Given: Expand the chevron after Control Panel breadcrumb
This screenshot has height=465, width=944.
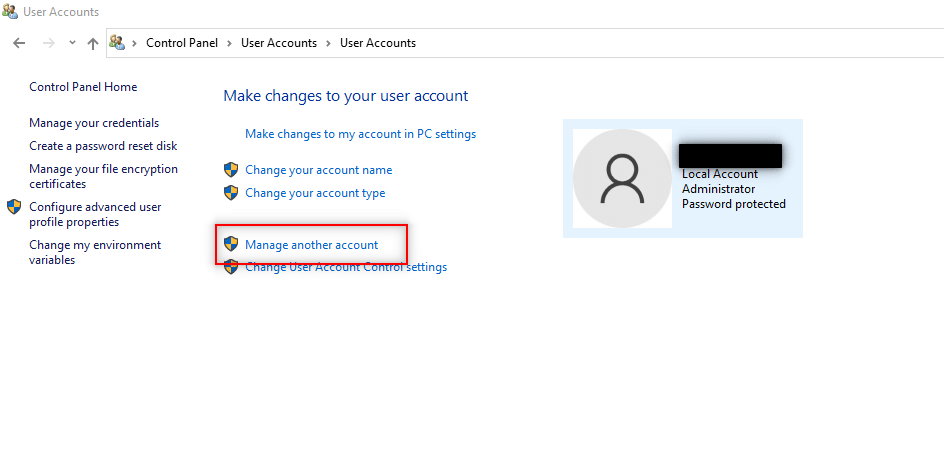Looking at the screenshot, I should (x=229, y=43).
